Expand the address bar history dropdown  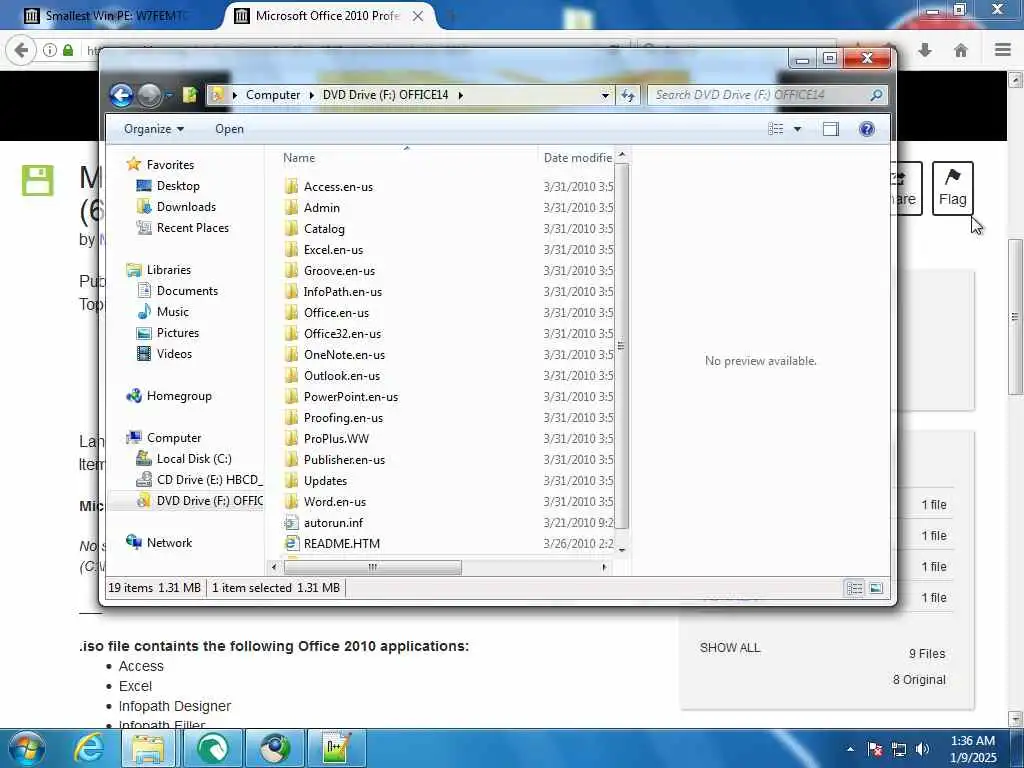click(x=605, y=95)
